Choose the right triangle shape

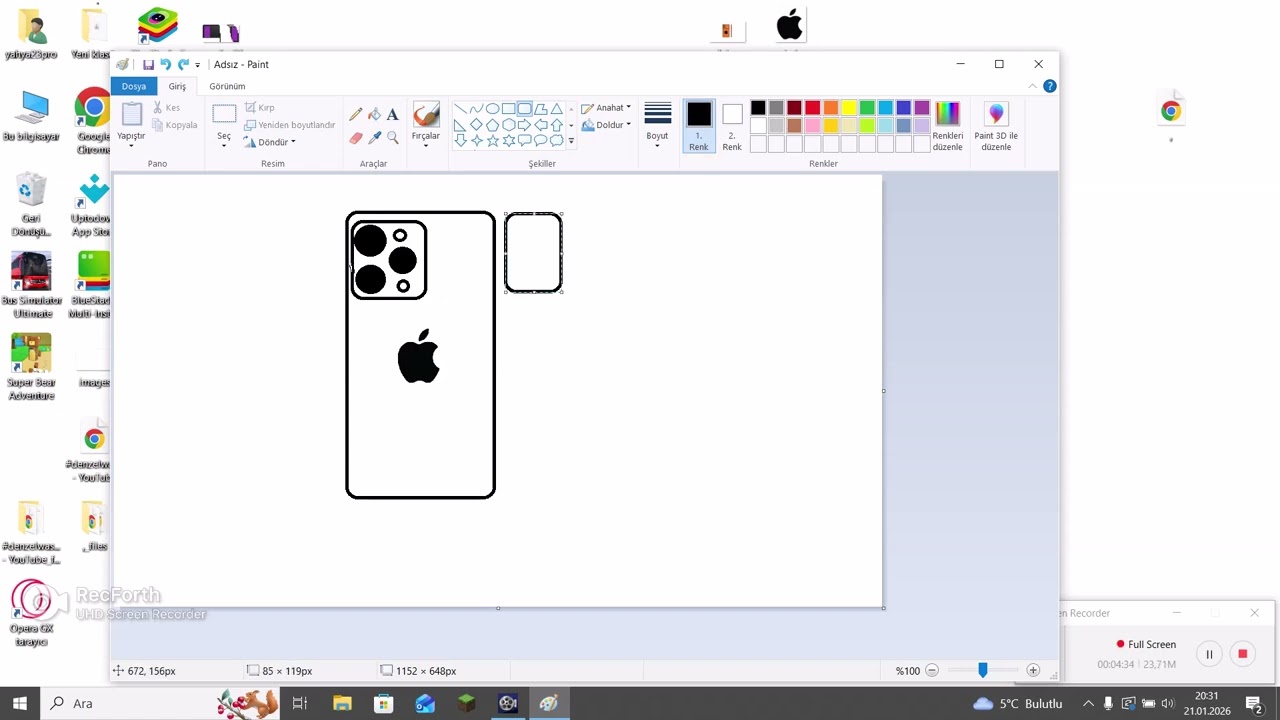pos(460,125)
